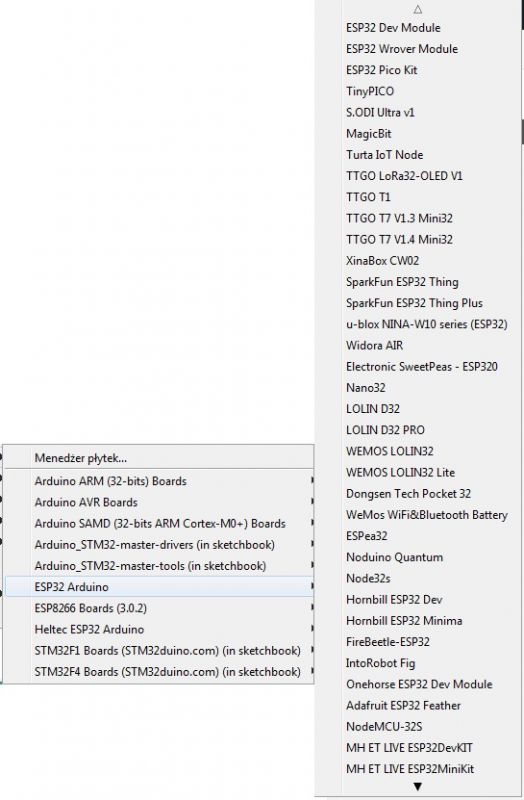Image resolution: width=524 pixels, height=800 pixels.
Task: Pick Dongsen Tech Pocket 32
Action: [418, 493]
